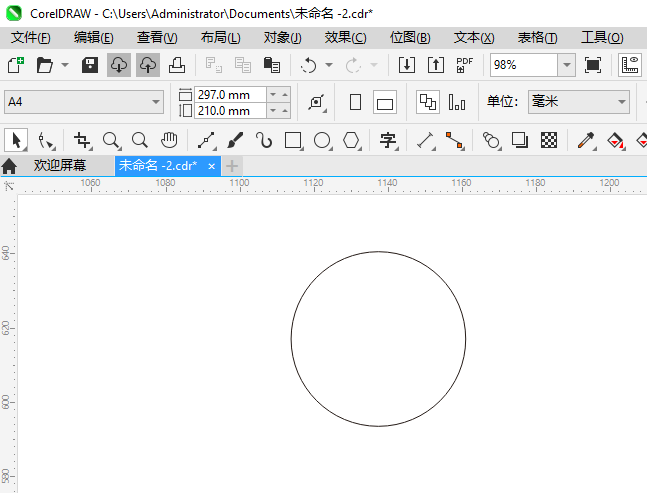Viewport: 647px width, 493px height.
Task: Open the 文件(F) menu
Action: pyautogui.click(x=31, y=38)
